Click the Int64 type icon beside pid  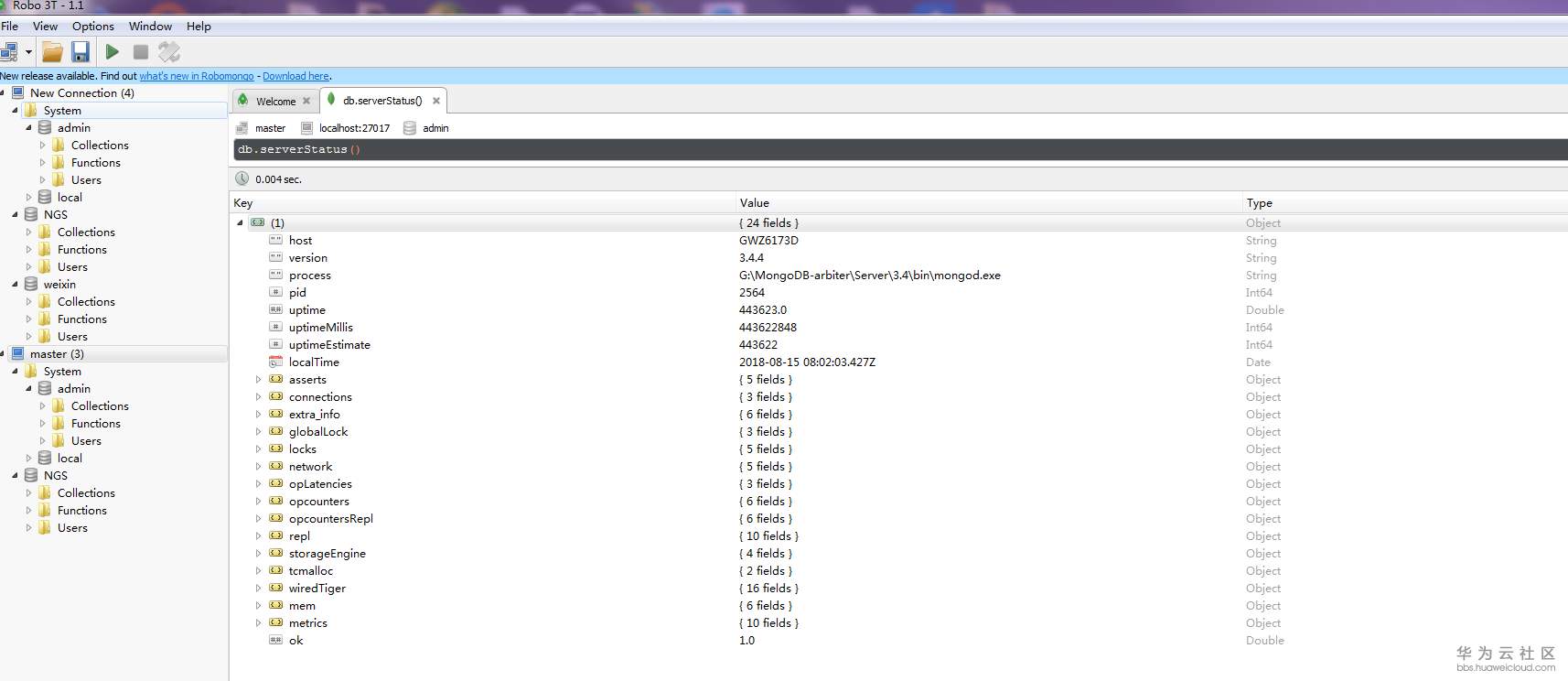(x=275, y=292)
